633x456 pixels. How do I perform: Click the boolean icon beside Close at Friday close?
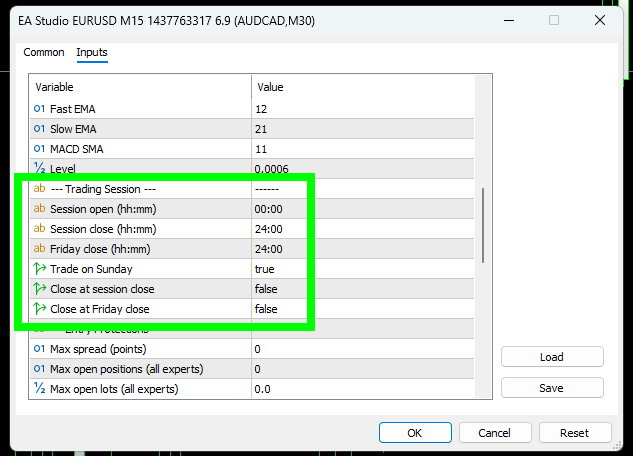click(x=40, y=309)
